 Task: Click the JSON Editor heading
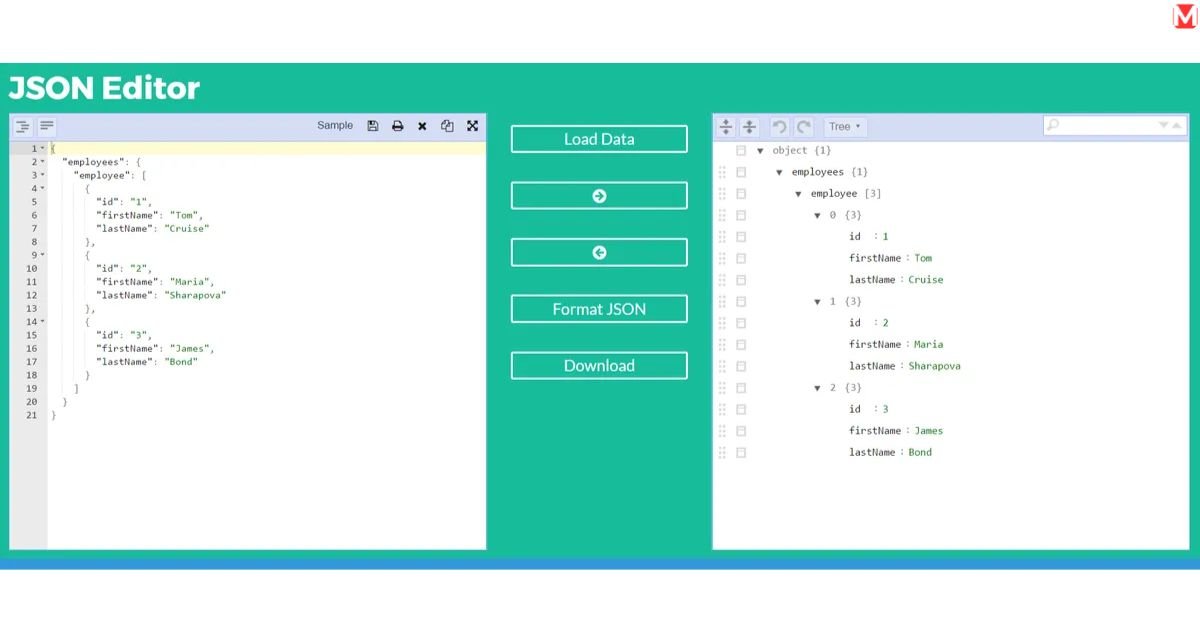coord(105,88)
